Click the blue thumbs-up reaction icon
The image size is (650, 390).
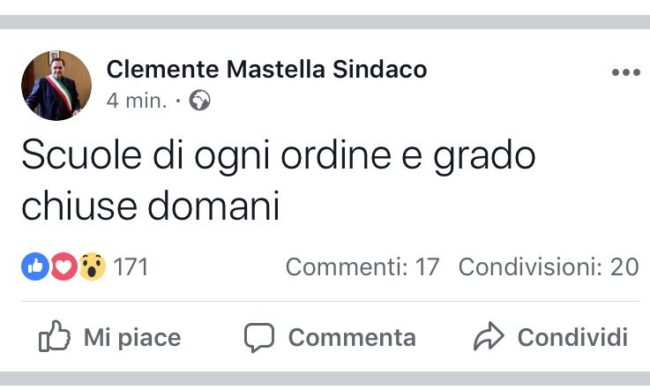(x=35, y=266)
